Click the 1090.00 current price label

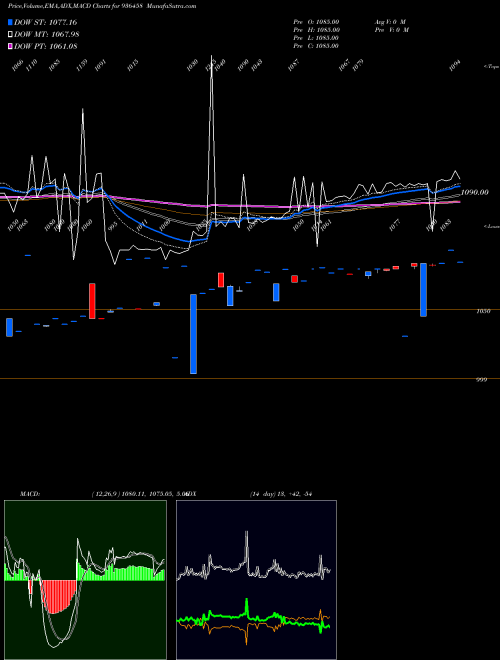click(475, 192)
